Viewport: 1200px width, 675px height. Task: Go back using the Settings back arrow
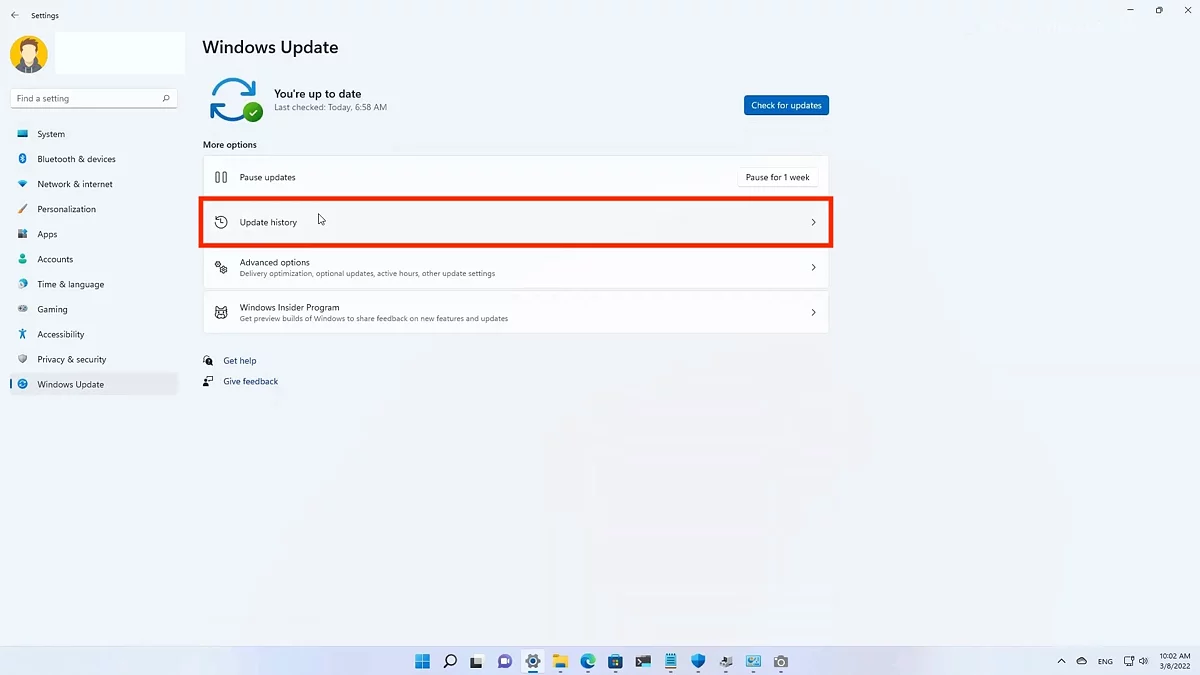coord(14,15)
